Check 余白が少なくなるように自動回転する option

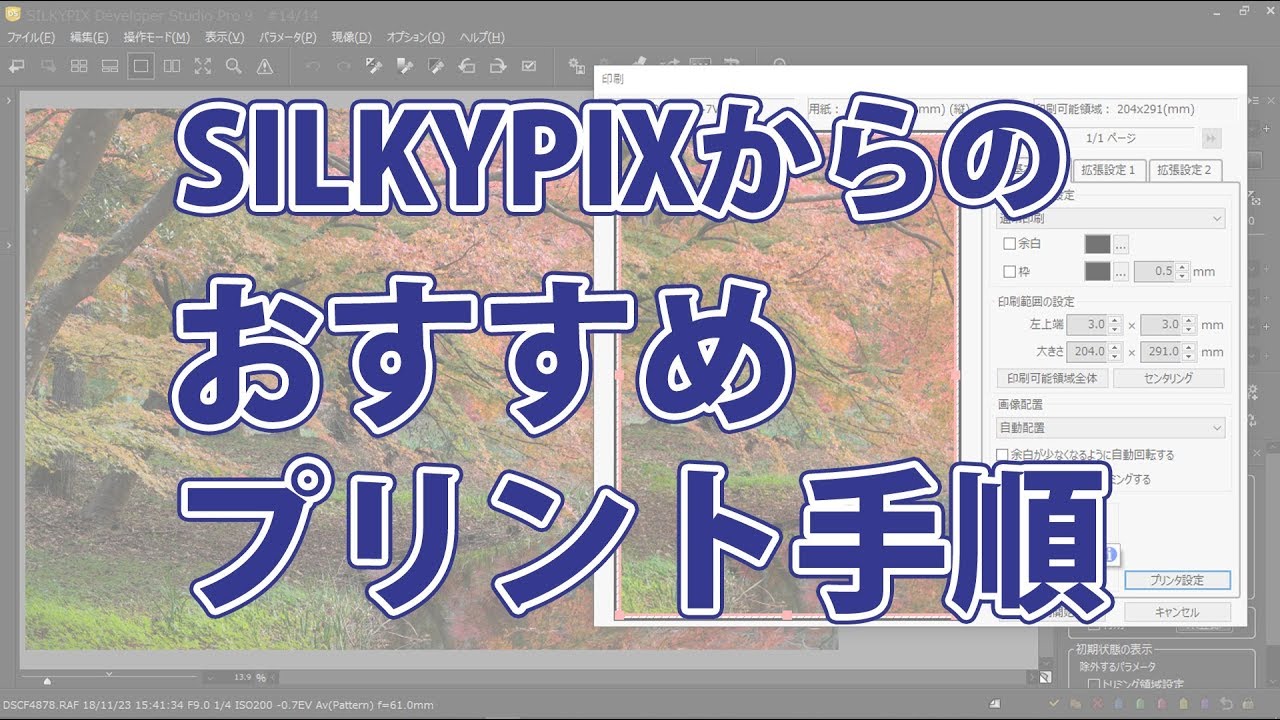pos(1003,455)
